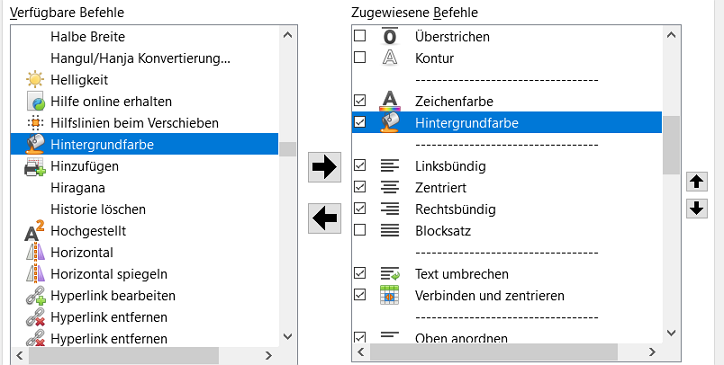The height and width of the screenshot is (365, 724).
Task: Click the Hinzufügen printer icon
Action: (35, 166)
